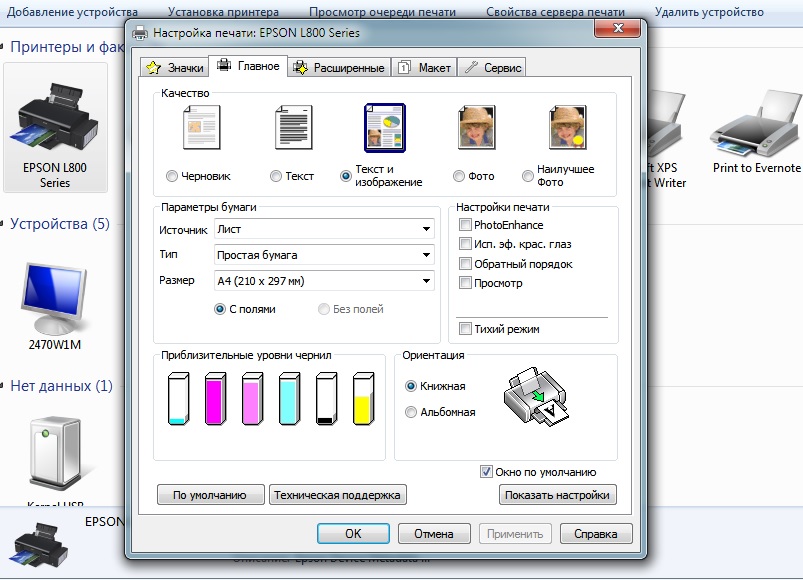803x580 pixels.
Task: Click Добавление устройства in the toolbar
Action: (x=72, y=12)
